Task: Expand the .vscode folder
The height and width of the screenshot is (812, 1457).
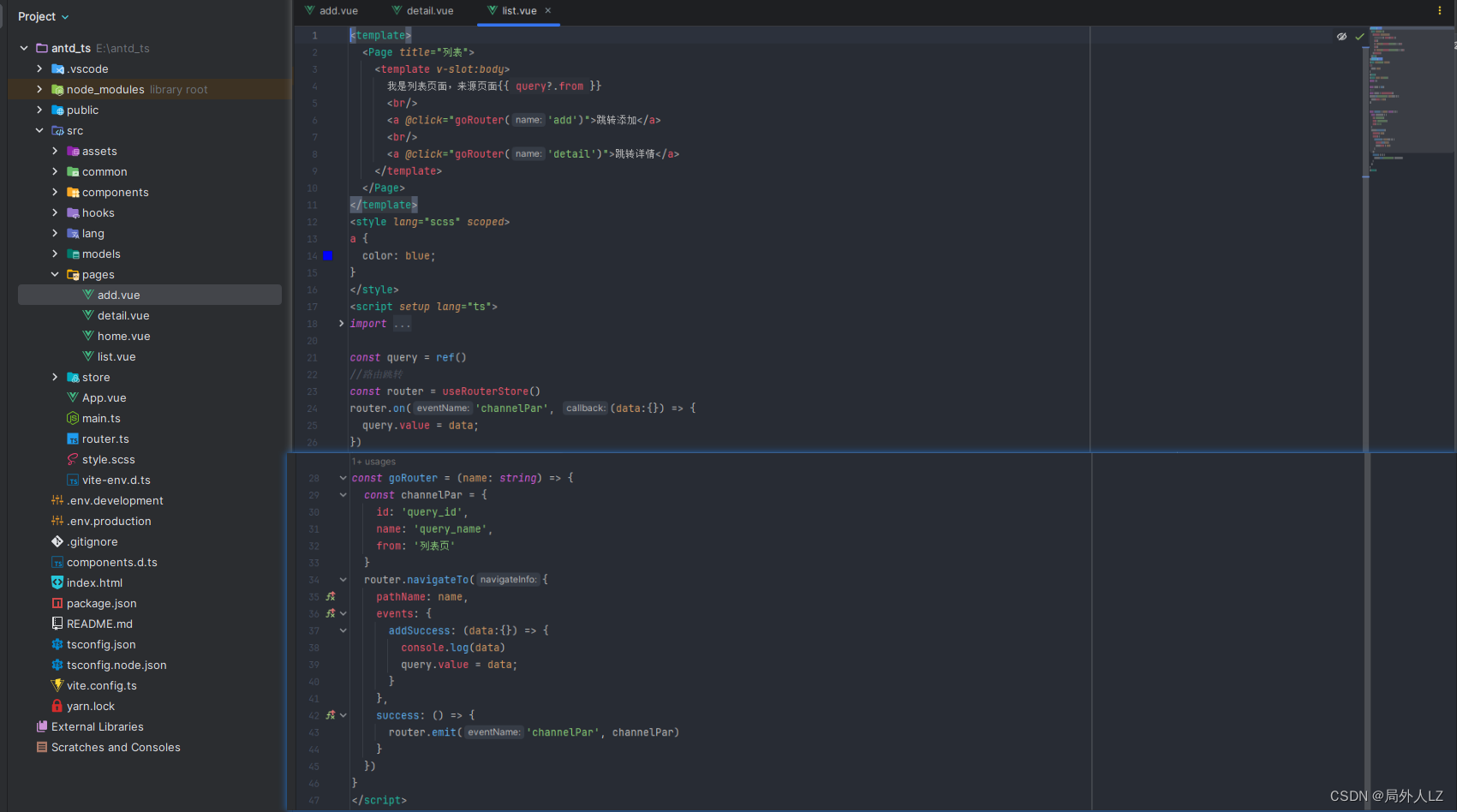Action: coord(39,69)
